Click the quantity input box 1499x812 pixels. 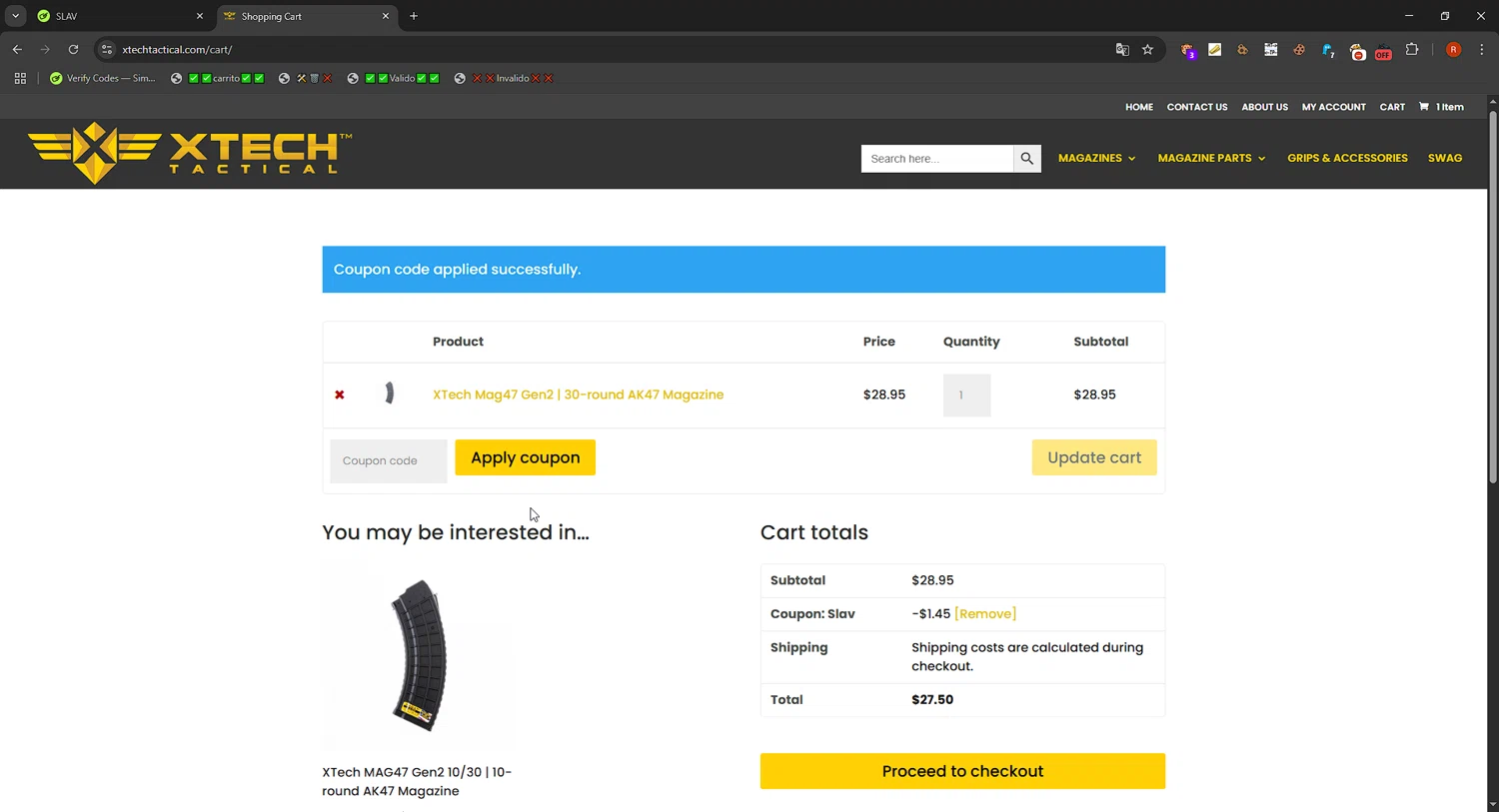coord(966,395)
